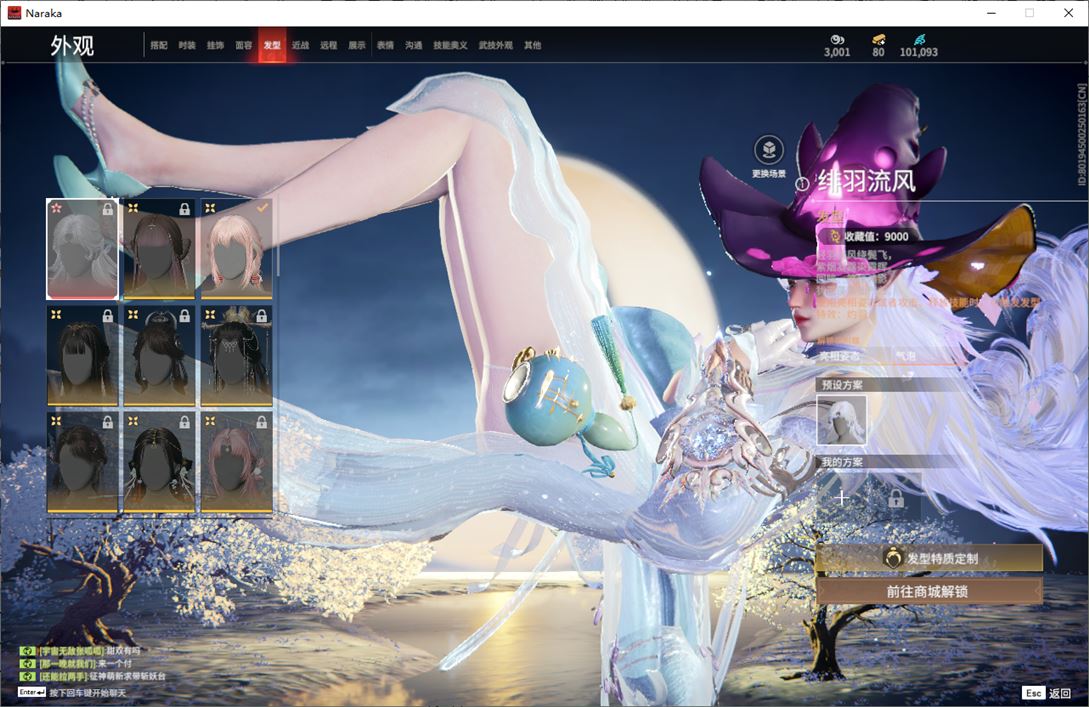
Task: Select the pink hair with bun in third row
Action: coord(236,463)
